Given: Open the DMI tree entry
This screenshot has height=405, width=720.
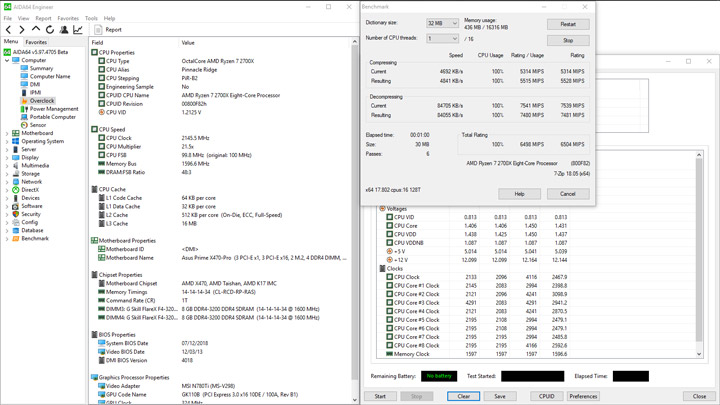Looking at the screenshot, I should coord(35,84).
